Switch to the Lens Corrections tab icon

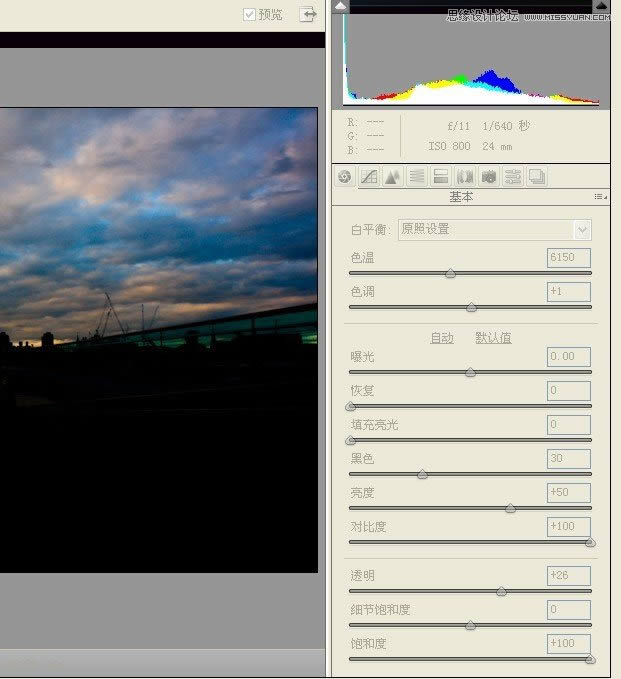[464, 177]
